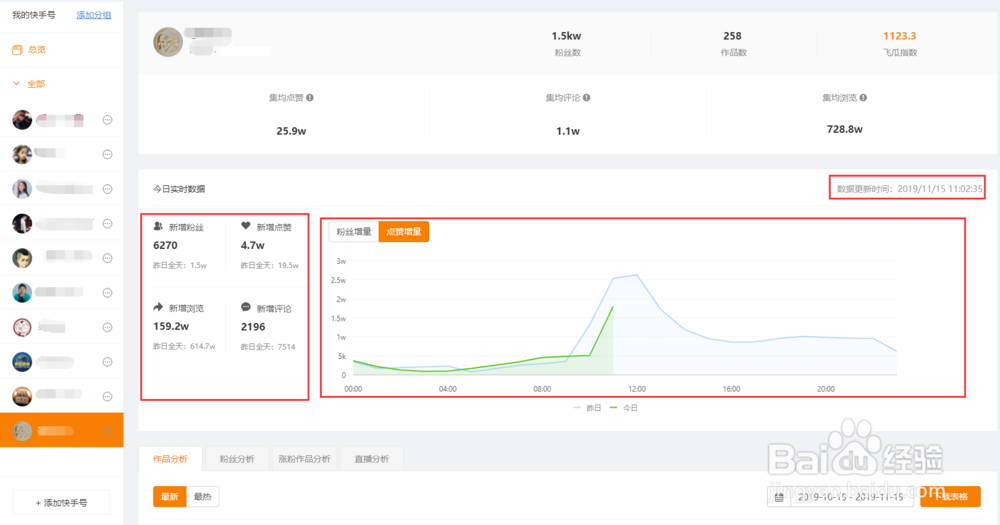This screenshot has width=1000, height=525.
Task: Open the date range picker 2019-10-15 to 2019-11-15
Action: (x=842, y=497)
